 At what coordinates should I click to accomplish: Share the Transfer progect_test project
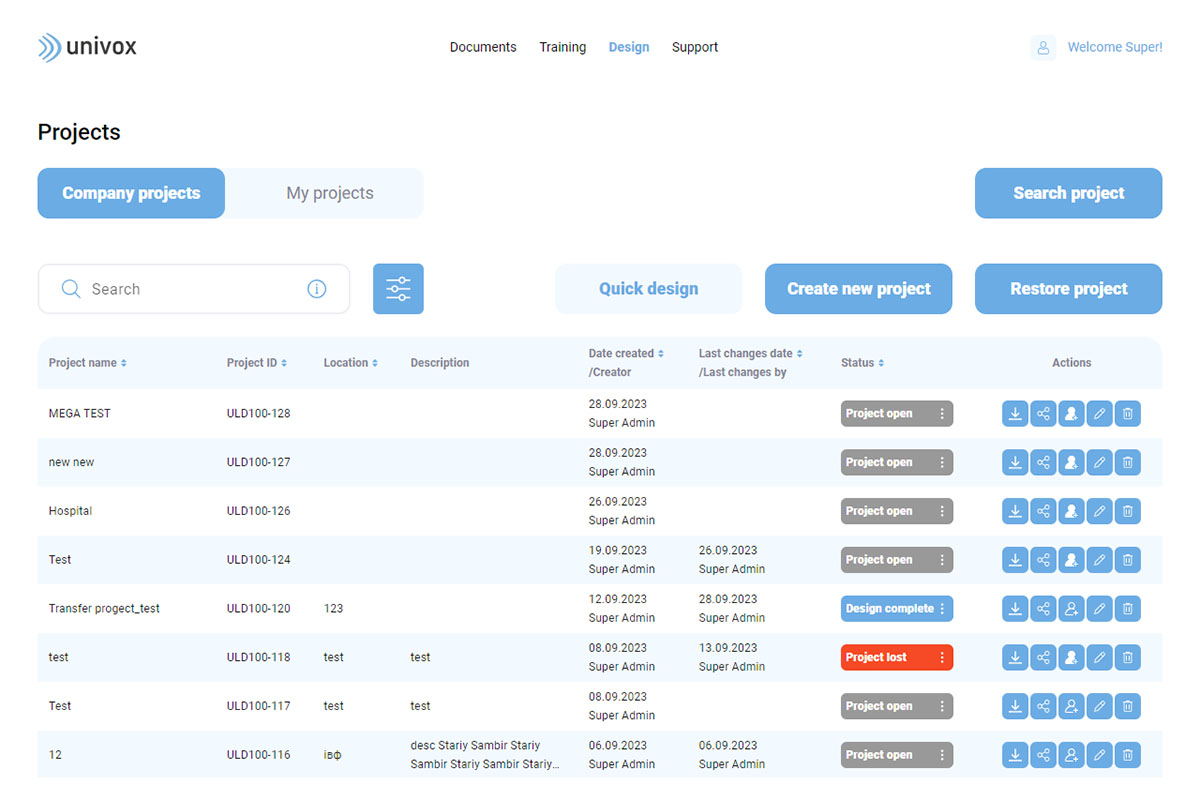click(x=1043, y=608)
